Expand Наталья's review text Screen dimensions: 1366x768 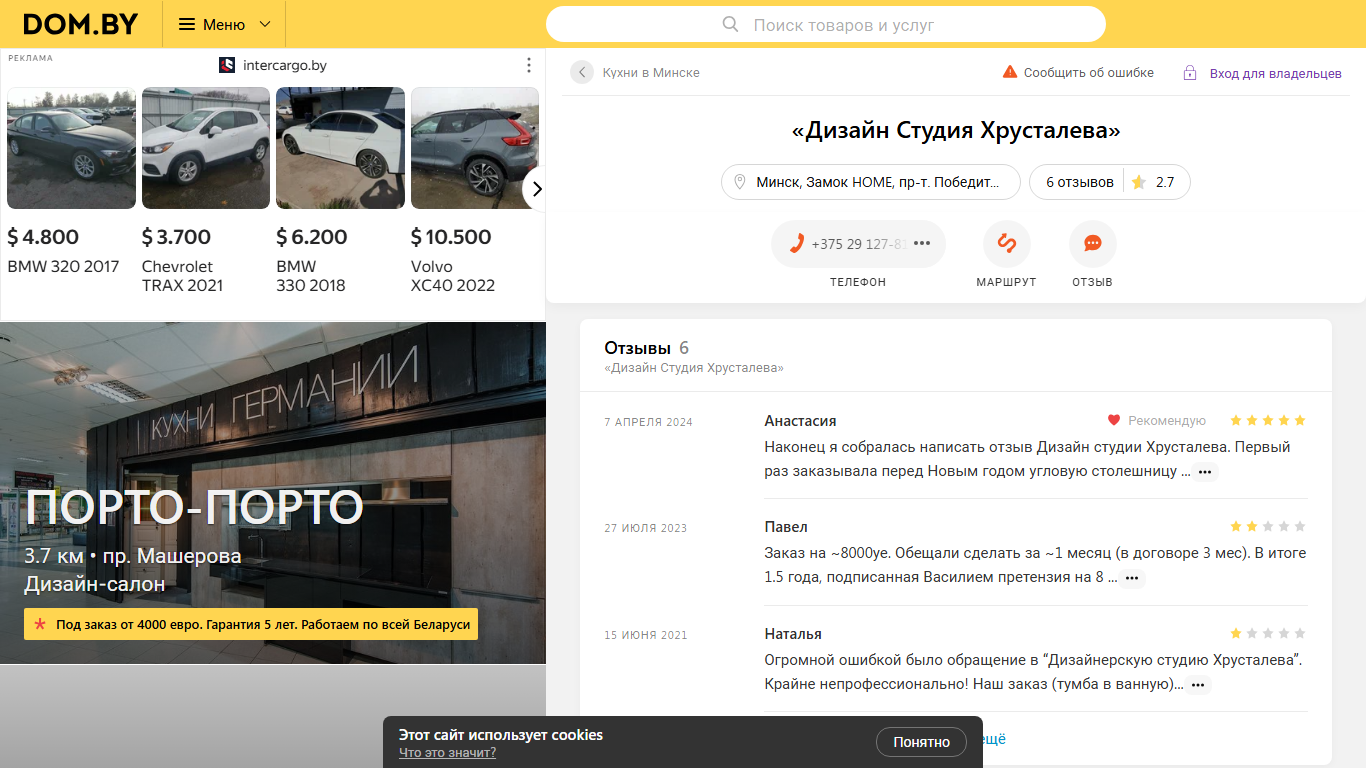[x=1198, y=685]
